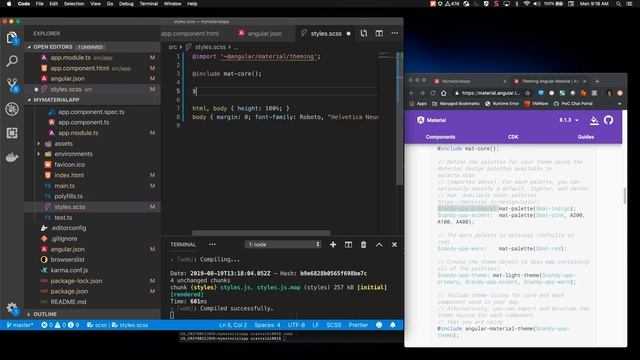Viewport: 640px width, 360px height.
Task: Open the Apps bookmark in Chrome
Action: 418,104
